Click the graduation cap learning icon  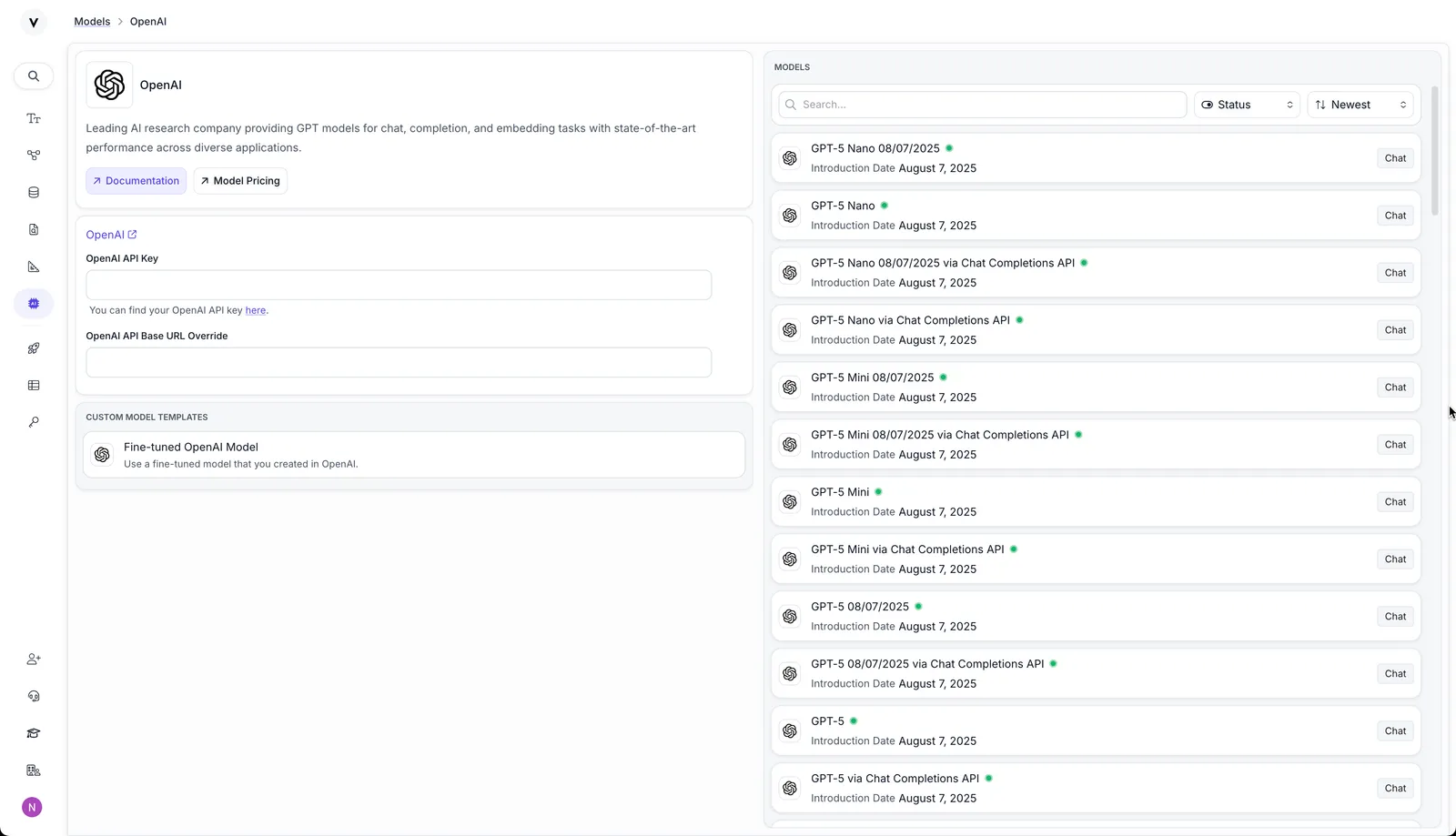point(34,733)
